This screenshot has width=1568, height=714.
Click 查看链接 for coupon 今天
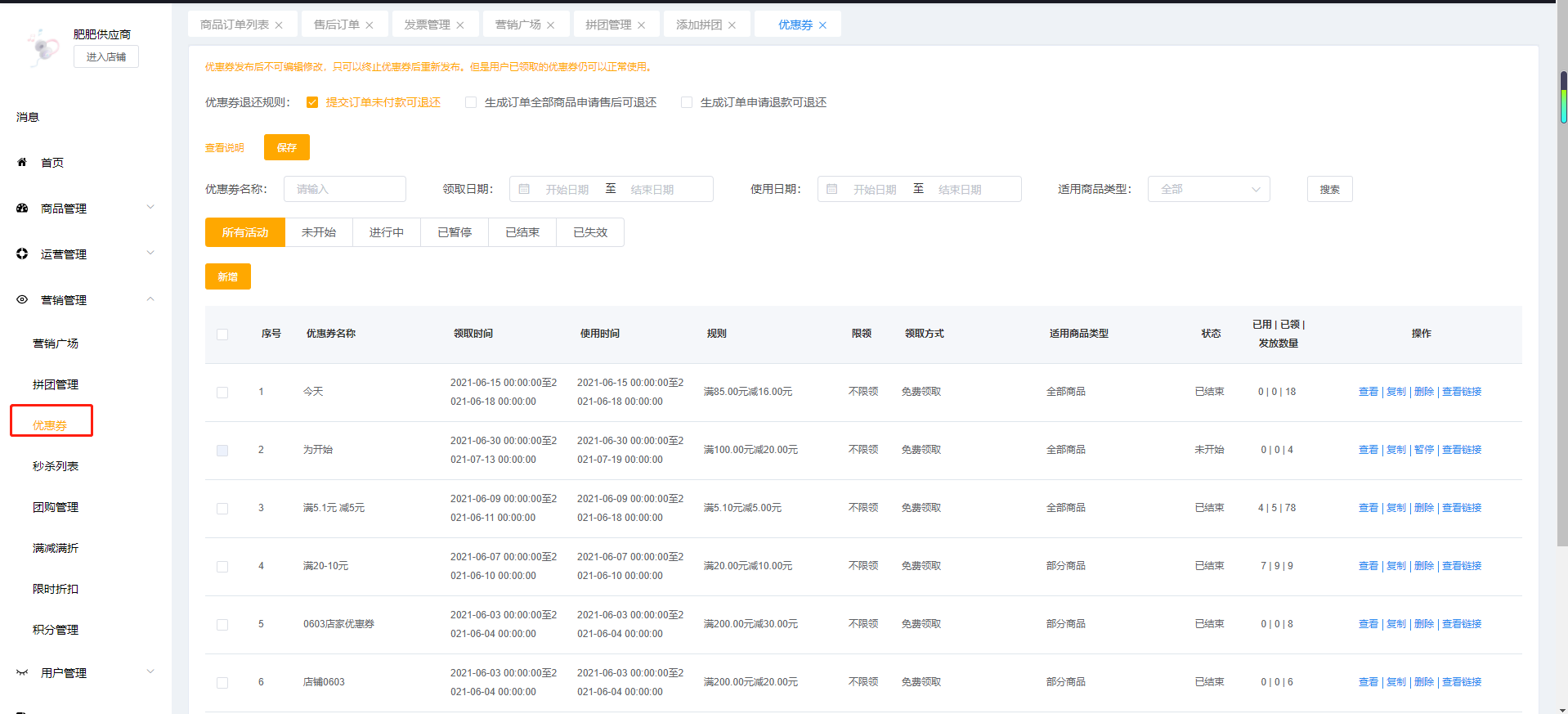(1461, 392)
